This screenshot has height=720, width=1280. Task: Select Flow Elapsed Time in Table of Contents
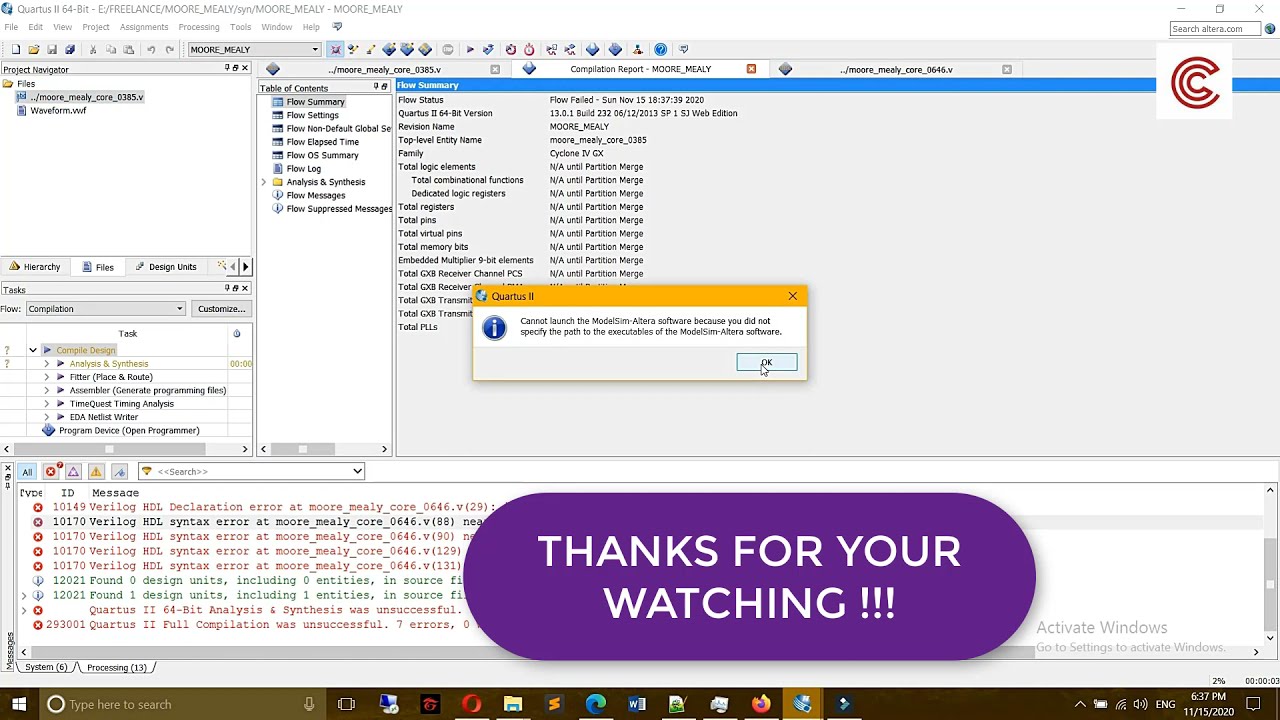tap(322, 142)
